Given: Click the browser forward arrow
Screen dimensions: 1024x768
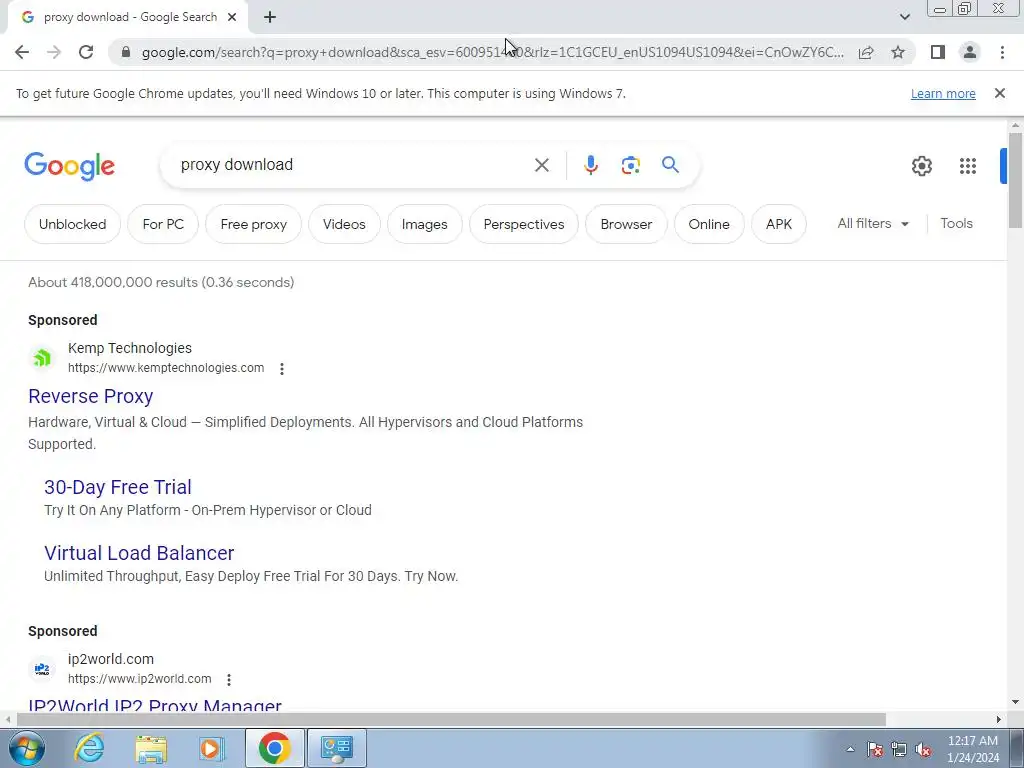Looking at the screenshot, I should [54, 52].
